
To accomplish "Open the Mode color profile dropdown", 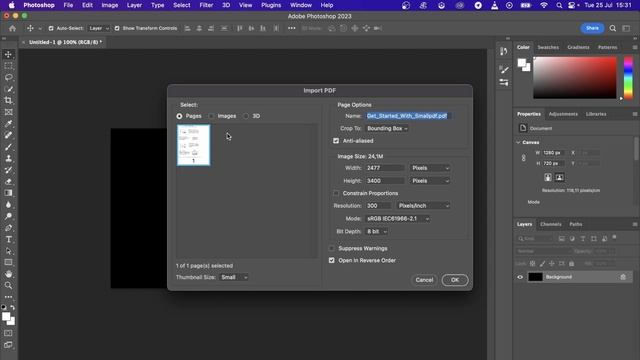I will 398,219.
